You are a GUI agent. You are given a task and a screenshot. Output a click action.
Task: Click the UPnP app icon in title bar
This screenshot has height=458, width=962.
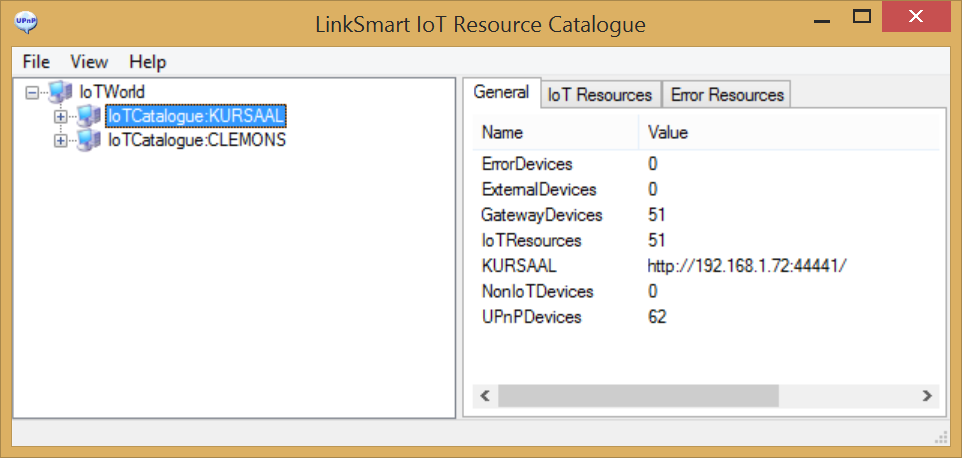[x=25, y=23]
